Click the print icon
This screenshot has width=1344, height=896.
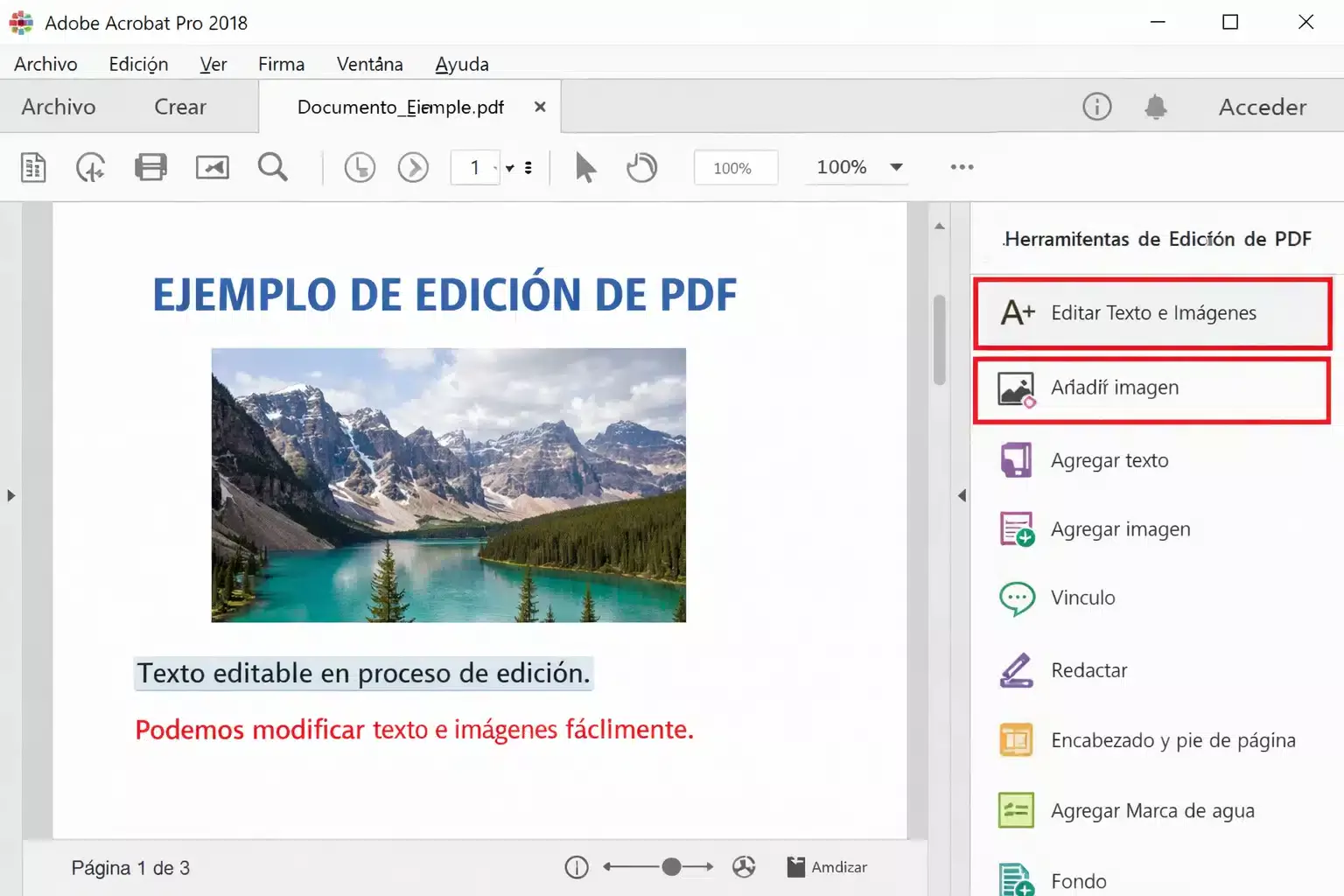[150, 166]
